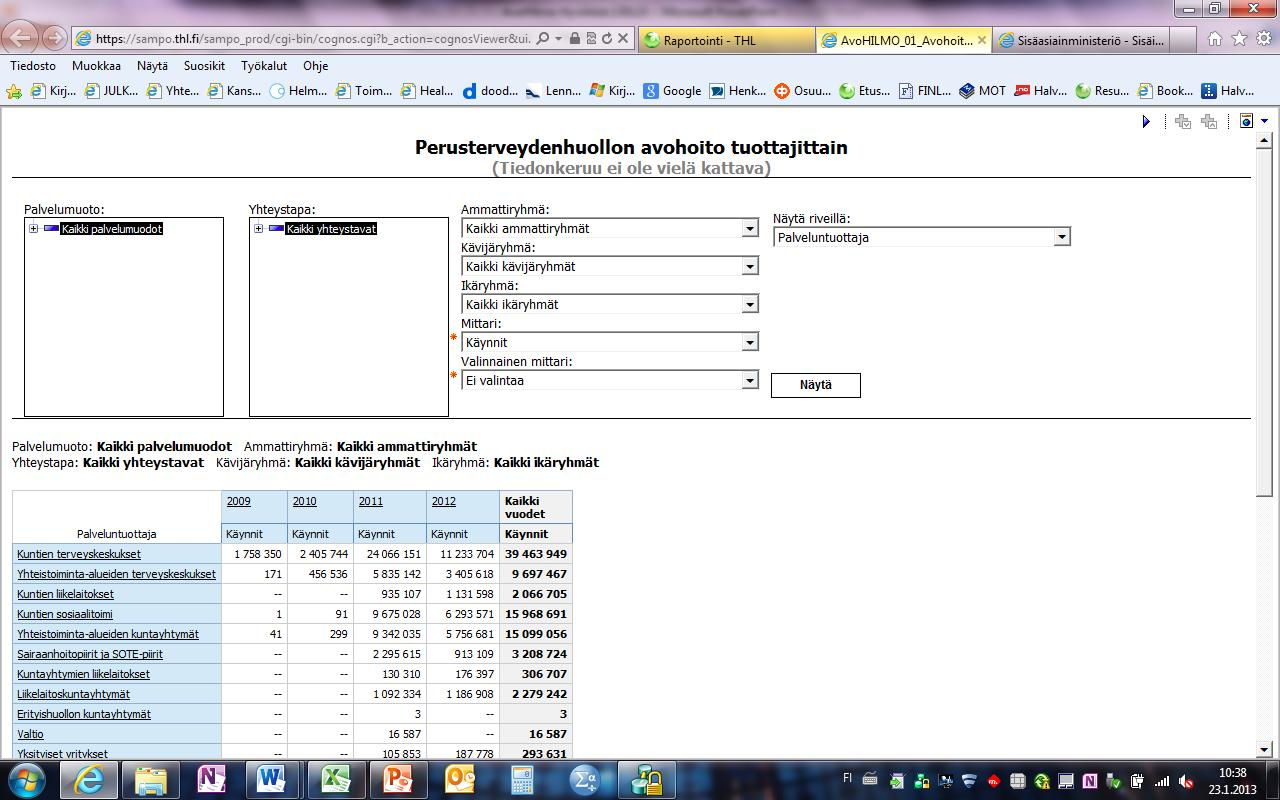Open the Ikäryhmä dropdown
The width and height of the screenshot is (1280, 800).
tap(750, 305)
